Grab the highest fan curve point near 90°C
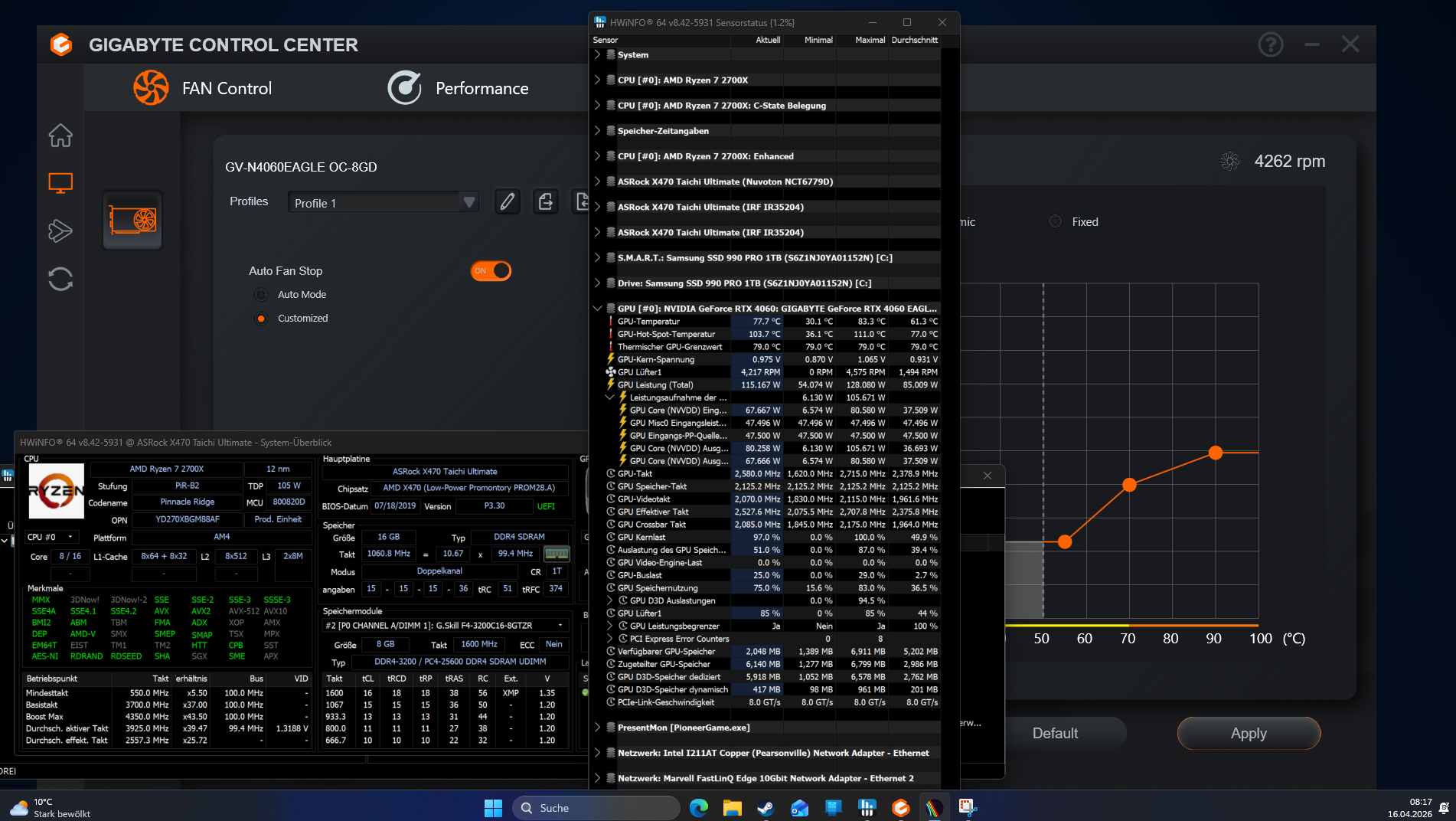1456x821 pixels. (1216, 453)
